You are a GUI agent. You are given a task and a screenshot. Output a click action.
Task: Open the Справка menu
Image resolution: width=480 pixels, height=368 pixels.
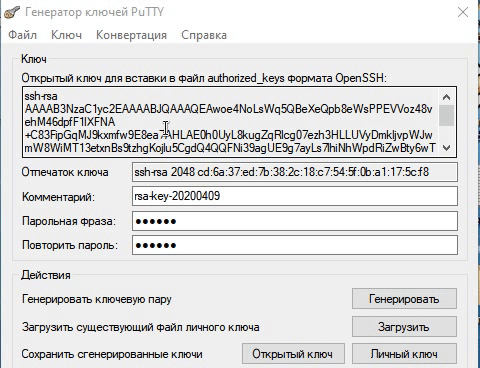pos(204,35)
